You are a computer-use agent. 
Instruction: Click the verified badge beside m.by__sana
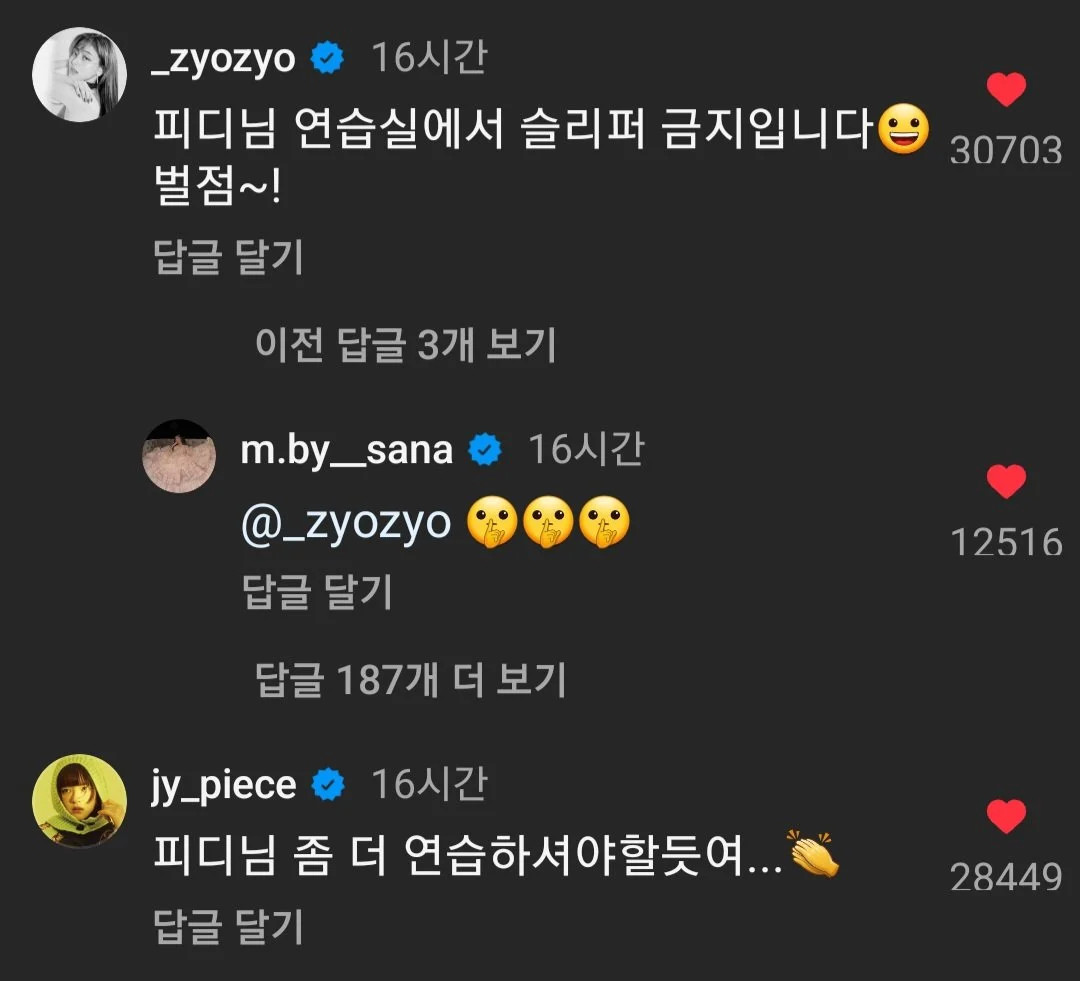coord(485,451)
